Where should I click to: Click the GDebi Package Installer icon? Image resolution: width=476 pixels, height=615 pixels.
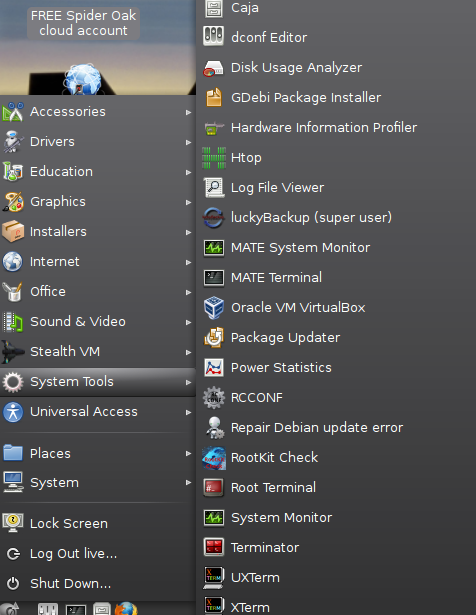[214, 98]
